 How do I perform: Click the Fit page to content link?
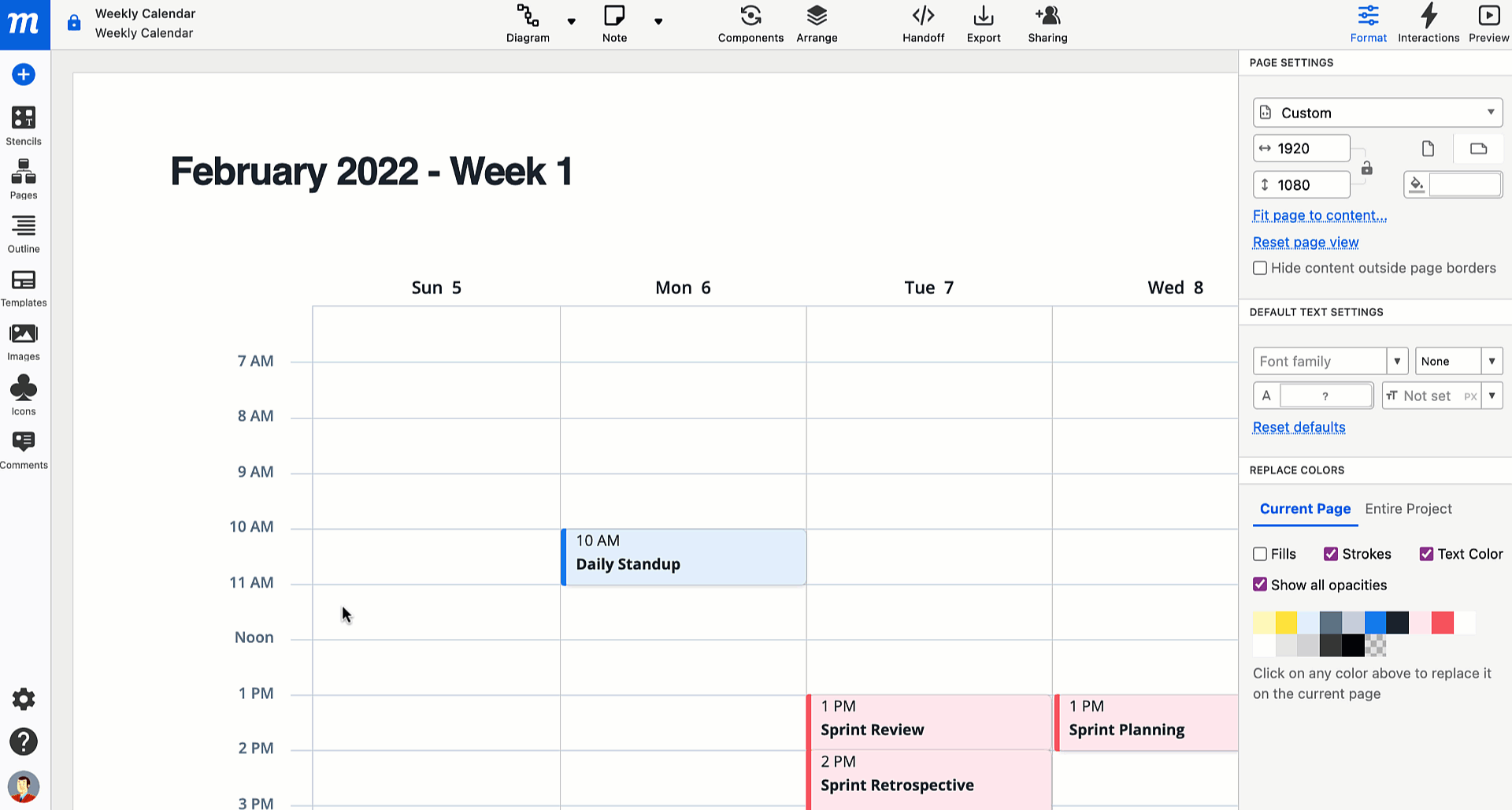(1319, 215)
